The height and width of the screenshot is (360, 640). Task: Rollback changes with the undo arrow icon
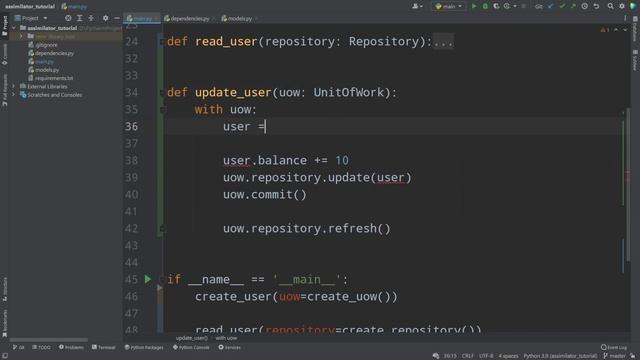(x=596, y=6)
